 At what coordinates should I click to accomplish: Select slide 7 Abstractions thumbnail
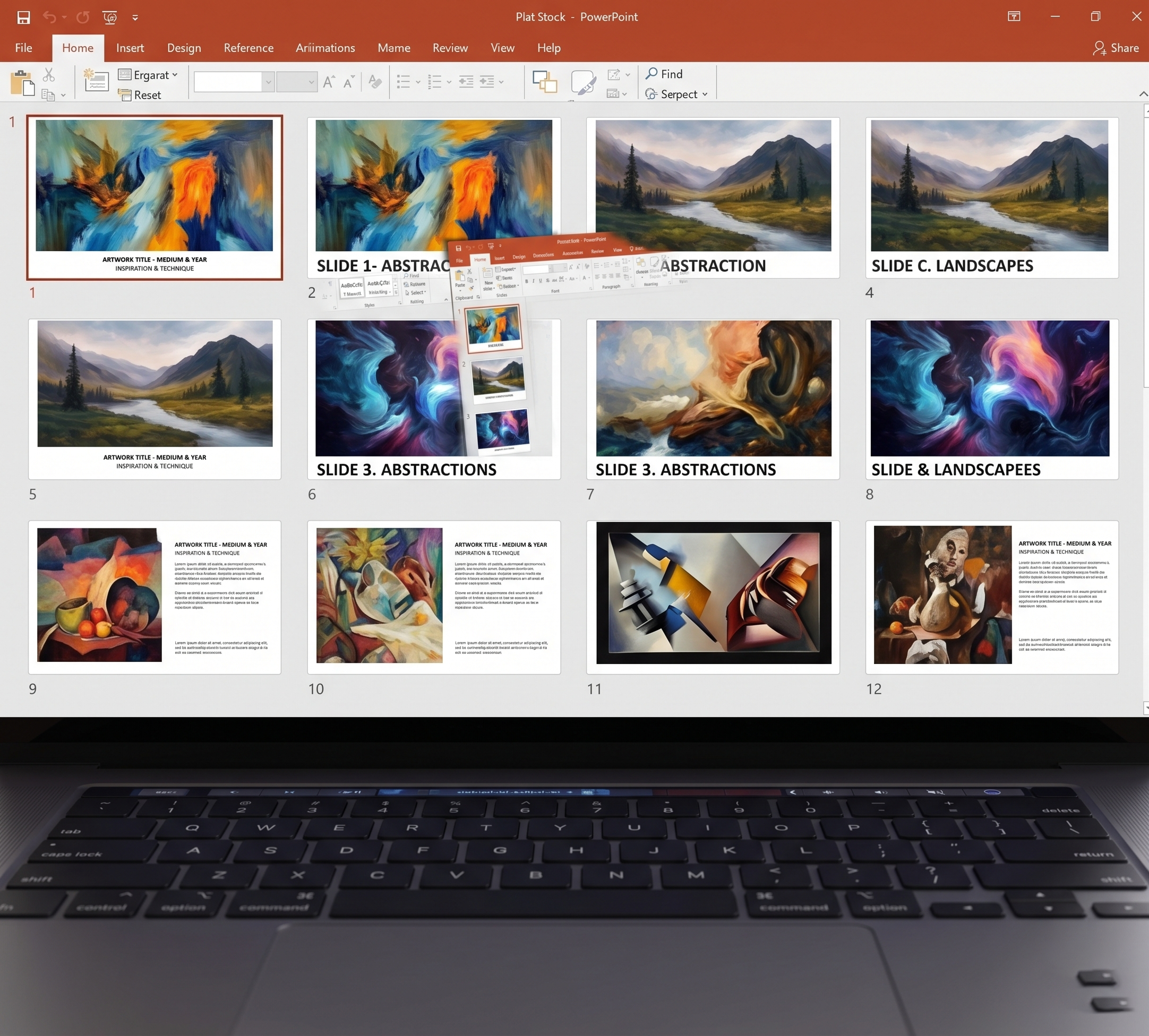pos(713,399)
